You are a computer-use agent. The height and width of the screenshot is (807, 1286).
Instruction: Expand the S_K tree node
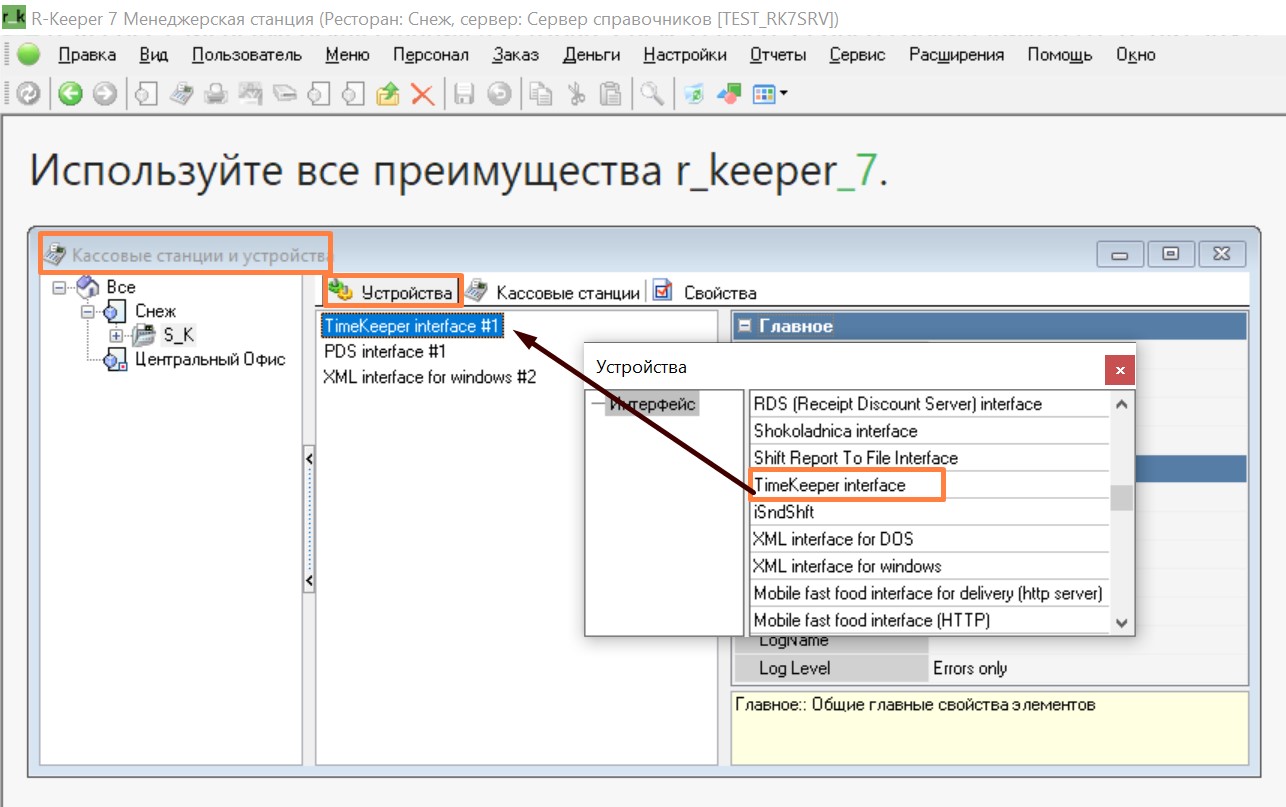[116, 335]
